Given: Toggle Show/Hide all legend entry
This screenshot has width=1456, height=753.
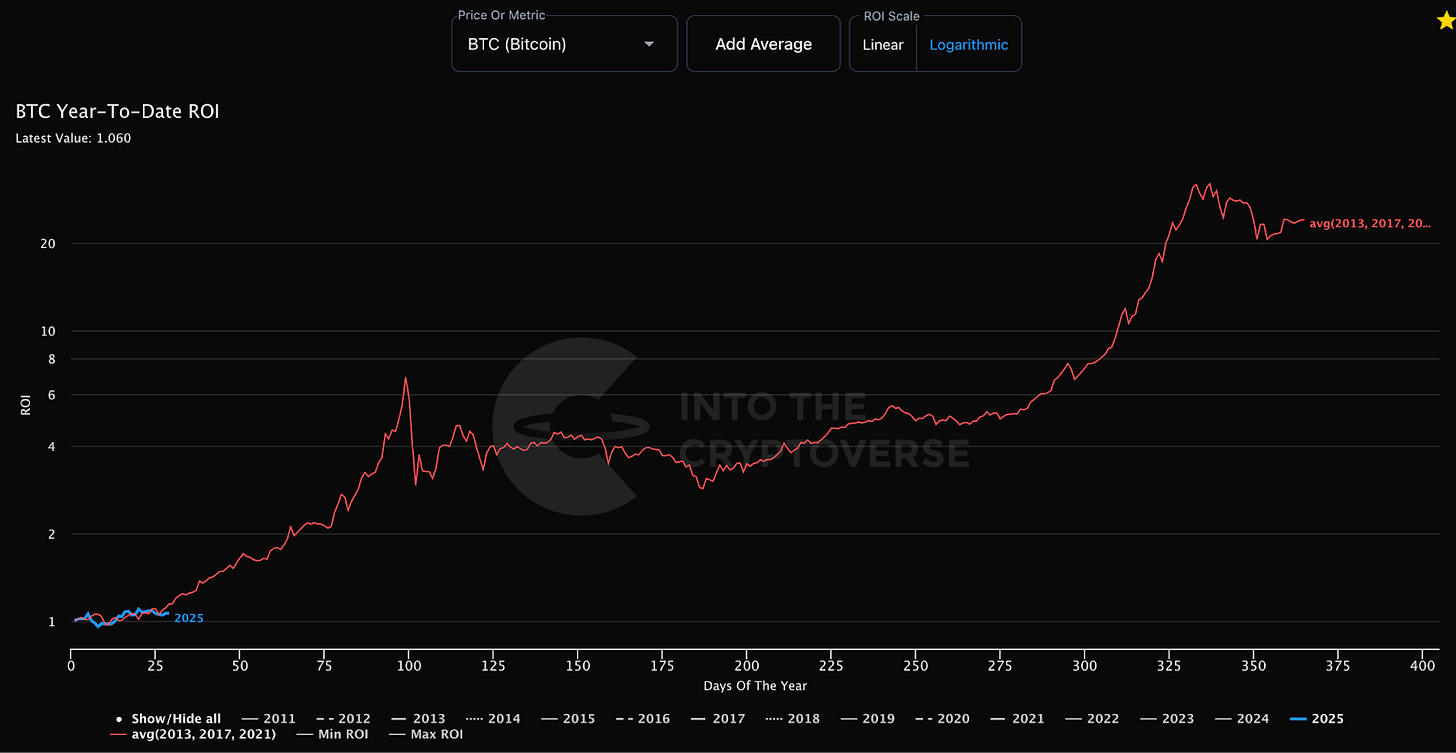Looking at the screenshot, I should click(168, 719).
